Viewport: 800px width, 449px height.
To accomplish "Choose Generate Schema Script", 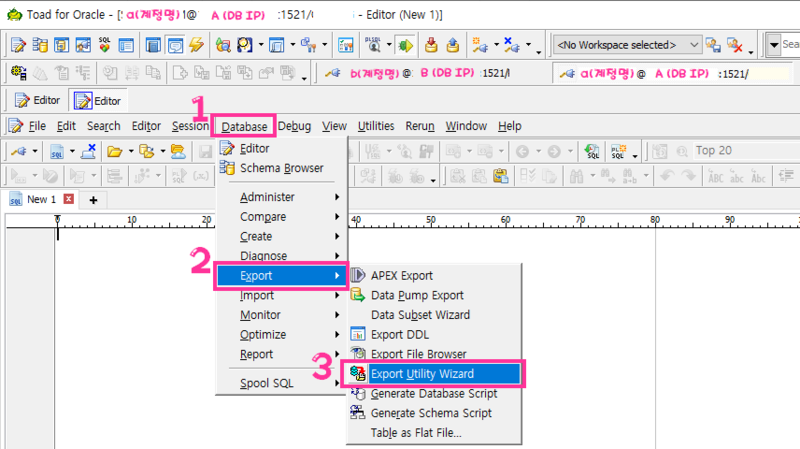I will [x=435, y=413].
